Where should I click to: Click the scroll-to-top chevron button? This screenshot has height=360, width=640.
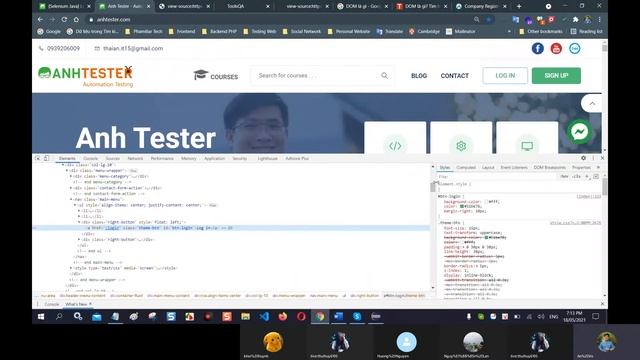592,104
